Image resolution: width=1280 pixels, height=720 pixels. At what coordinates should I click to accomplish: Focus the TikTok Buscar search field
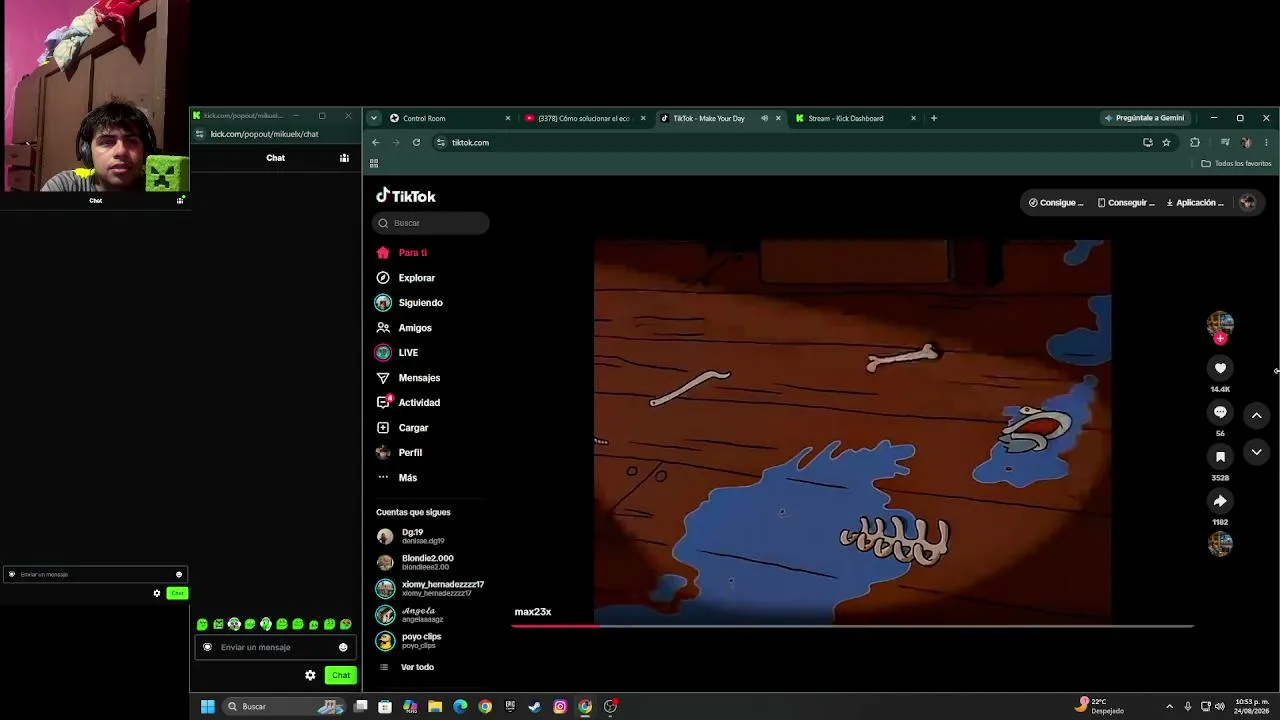click(431, 223)
